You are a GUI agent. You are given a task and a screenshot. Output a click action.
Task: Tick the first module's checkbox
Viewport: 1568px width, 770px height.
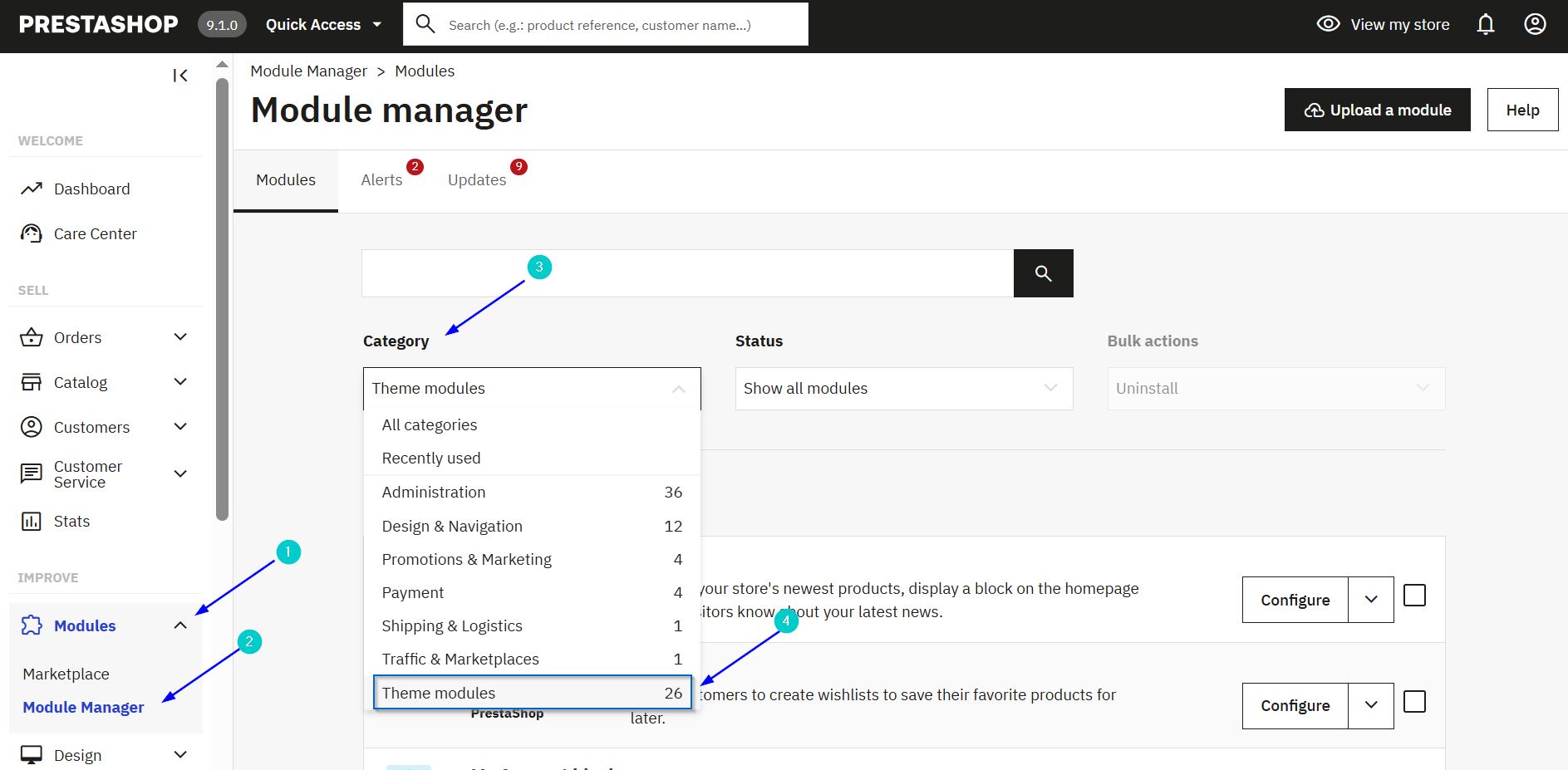tap(1414, 596)
